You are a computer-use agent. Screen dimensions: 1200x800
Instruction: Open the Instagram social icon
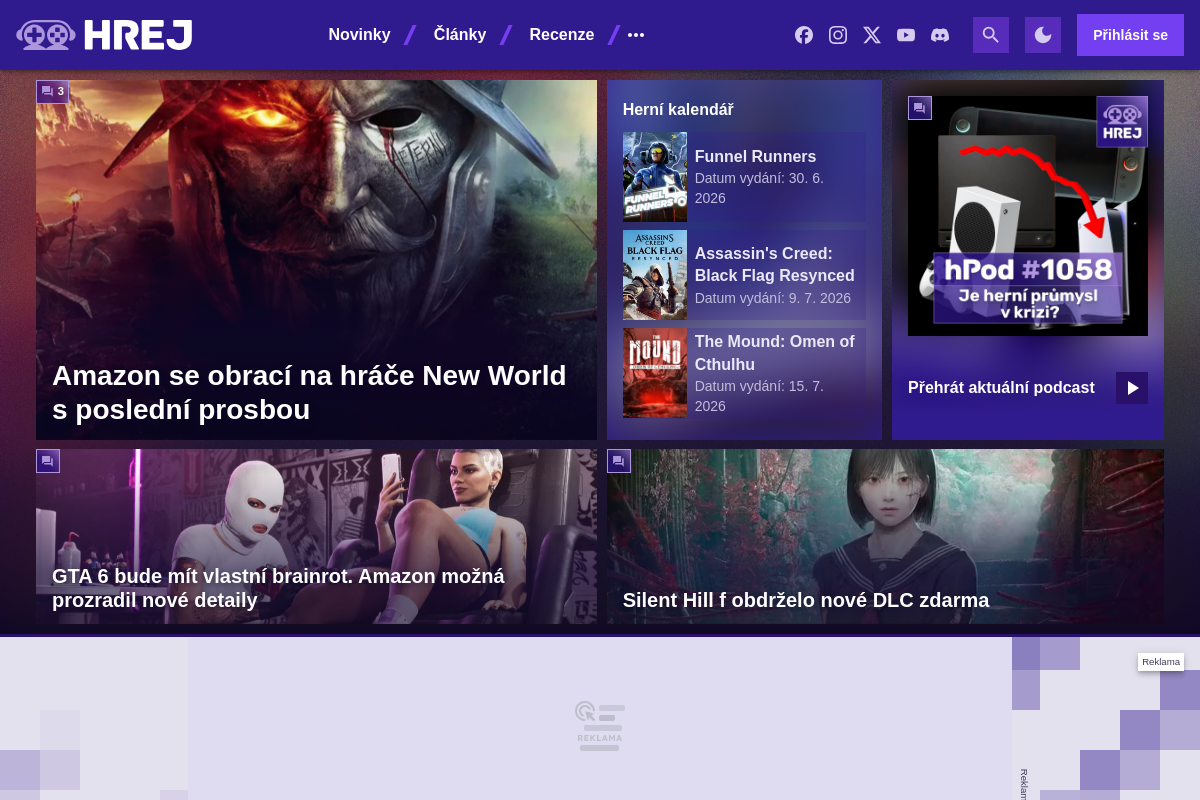(838, 35)
